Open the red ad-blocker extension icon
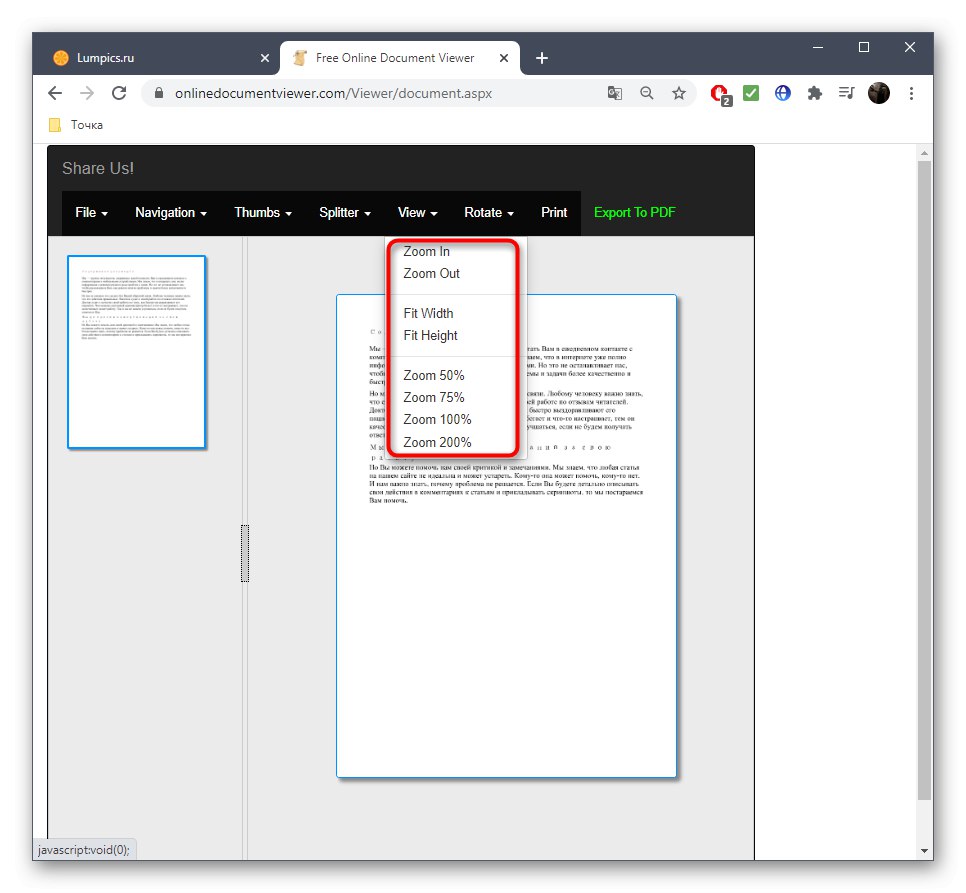Viewport: 966px width, 893px height. [x=720, y=94]
